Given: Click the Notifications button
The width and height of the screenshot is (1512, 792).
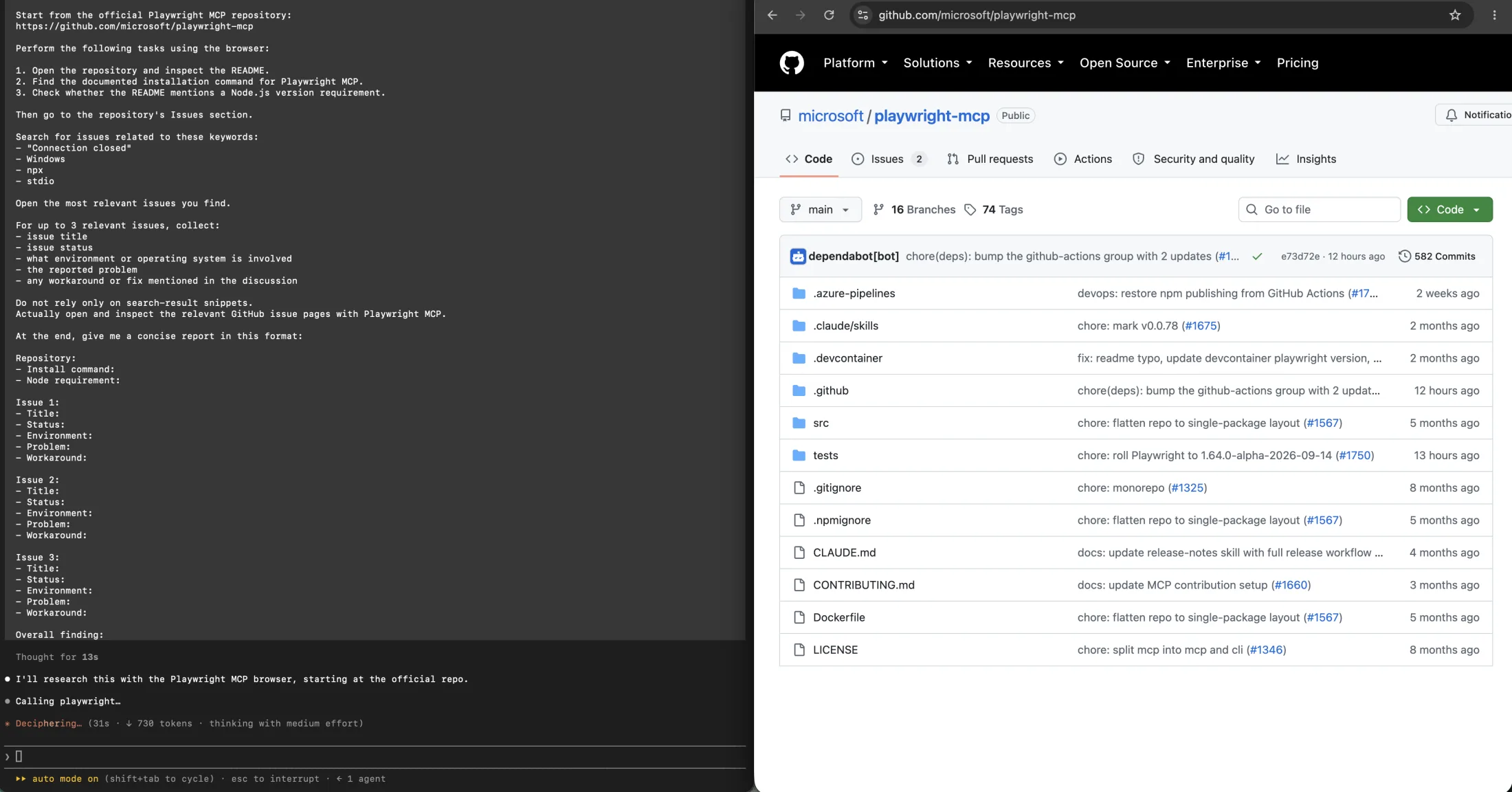Looking at the screenshot, I should pos(1475,115).
